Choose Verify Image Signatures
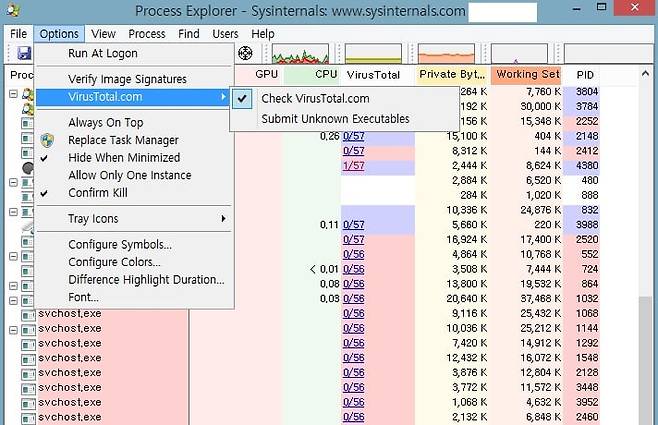Viewport: 658px width, 425px height. point(127,79)
